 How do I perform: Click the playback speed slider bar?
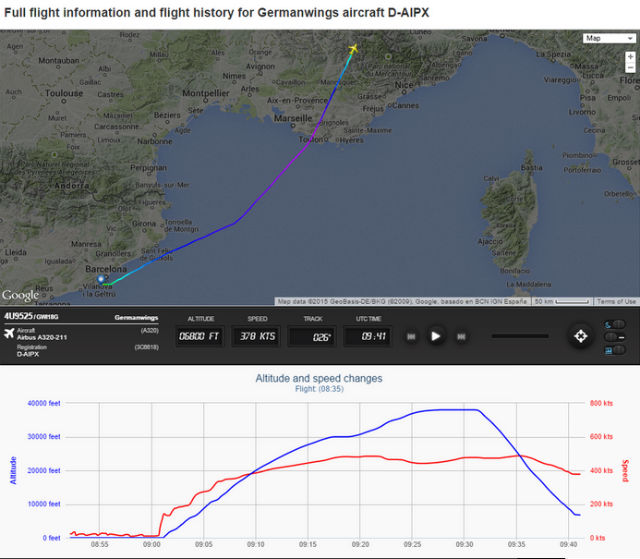coord(519,336)
